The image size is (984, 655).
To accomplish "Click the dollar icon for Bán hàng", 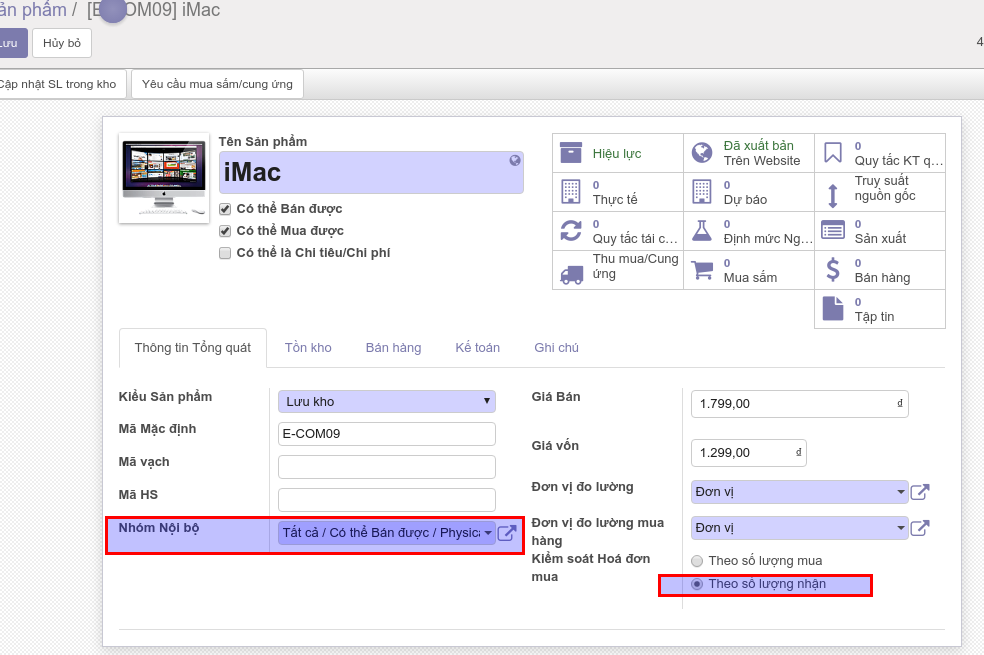I will coord(833,270).
